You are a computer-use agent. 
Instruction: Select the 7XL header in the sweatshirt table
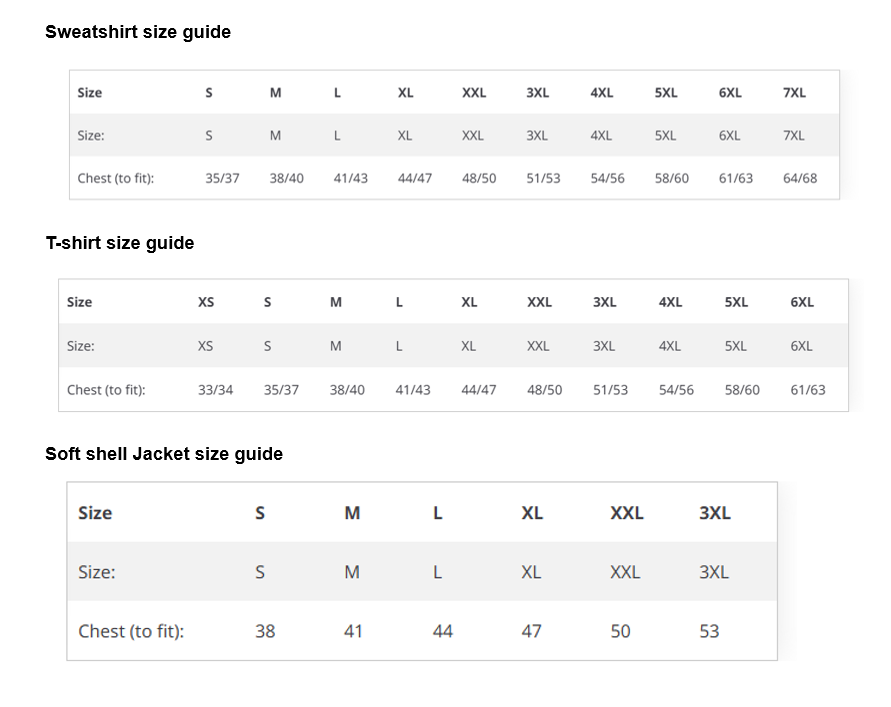point(794,93)
